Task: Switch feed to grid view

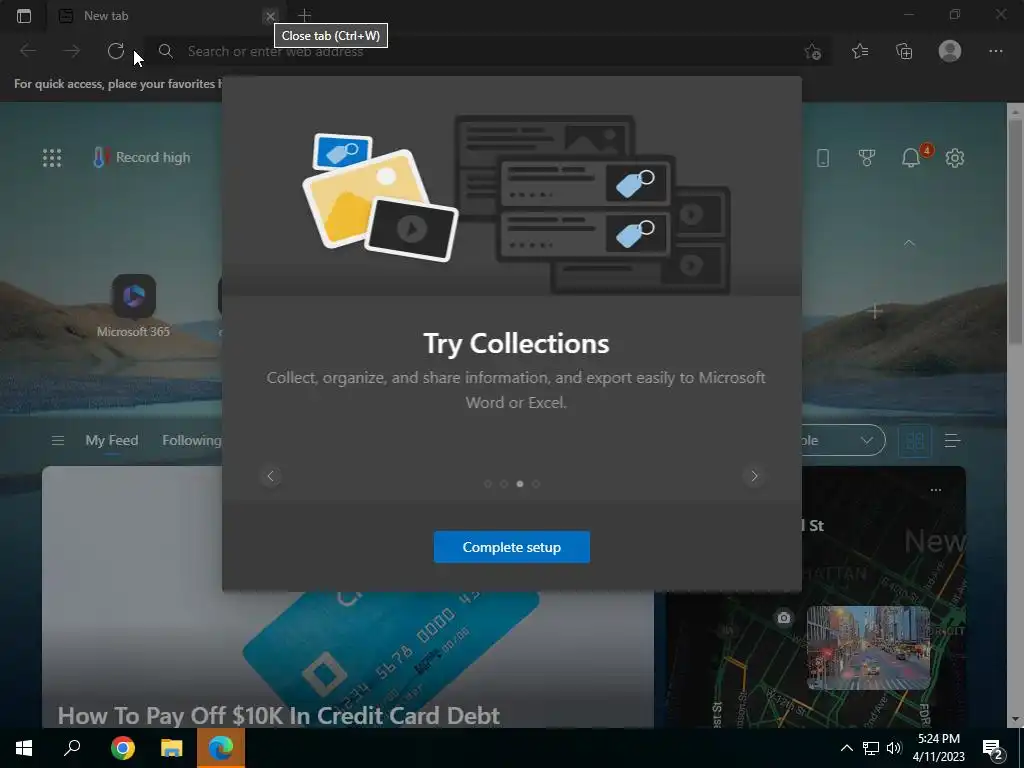Action: [x=915, y=441]
